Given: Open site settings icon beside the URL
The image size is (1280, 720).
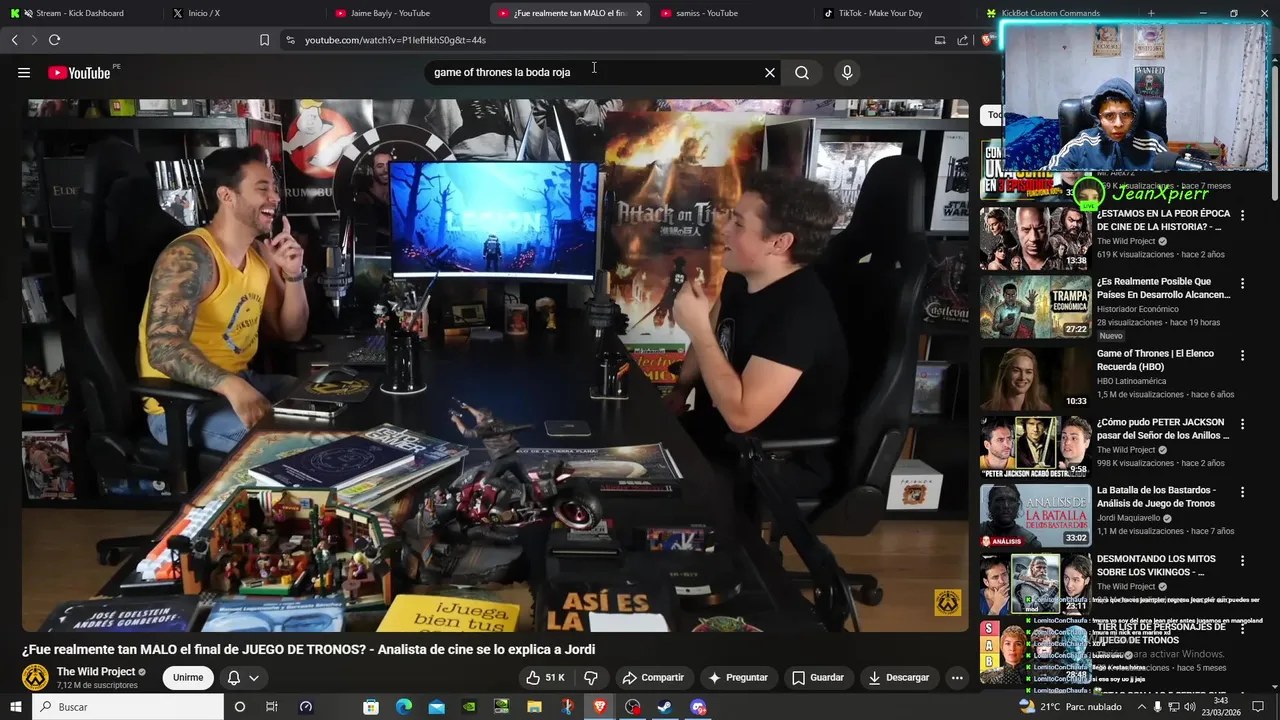Looking at the screenshot, I should [290, 40].
